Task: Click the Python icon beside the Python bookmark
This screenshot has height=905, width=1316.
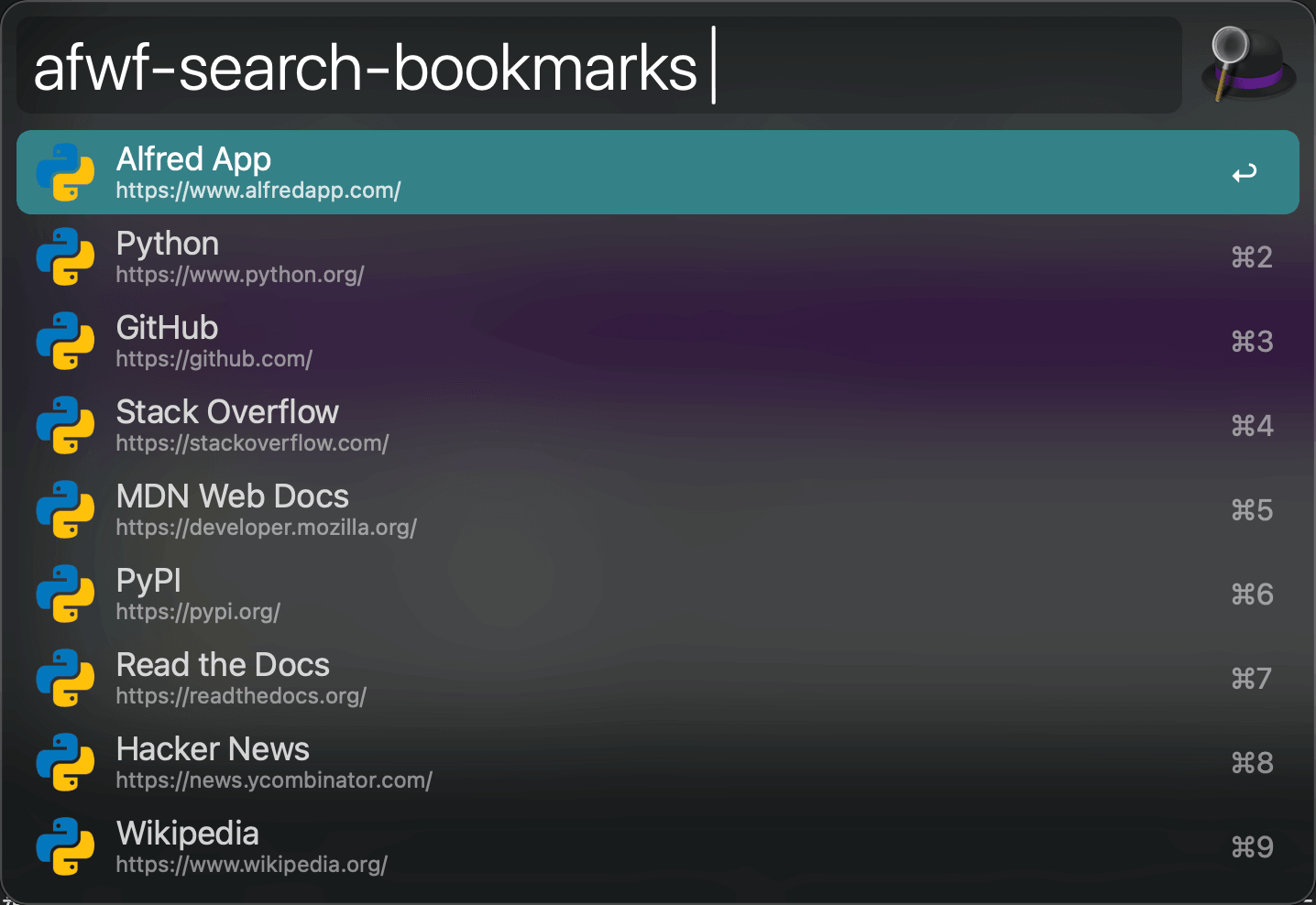Action: (x=65, y=256)
